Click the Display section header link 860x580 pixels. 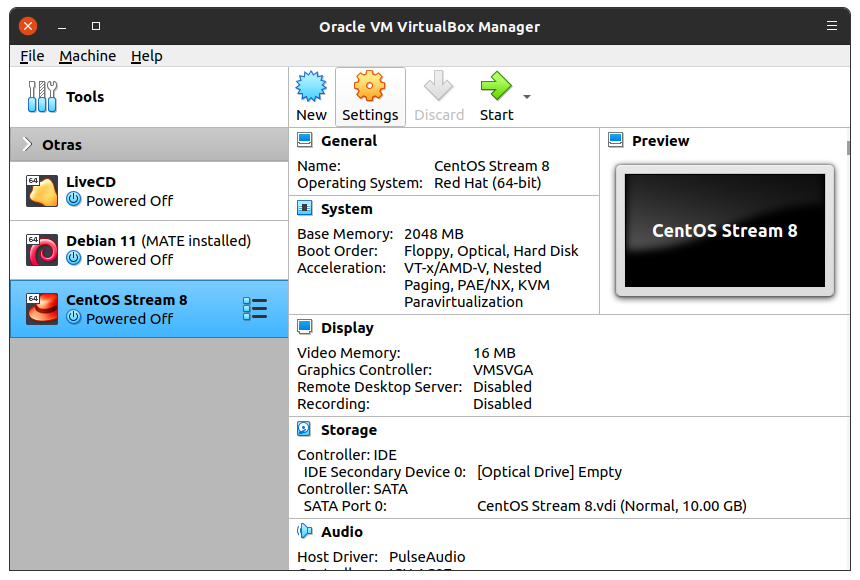coord(347,328)
